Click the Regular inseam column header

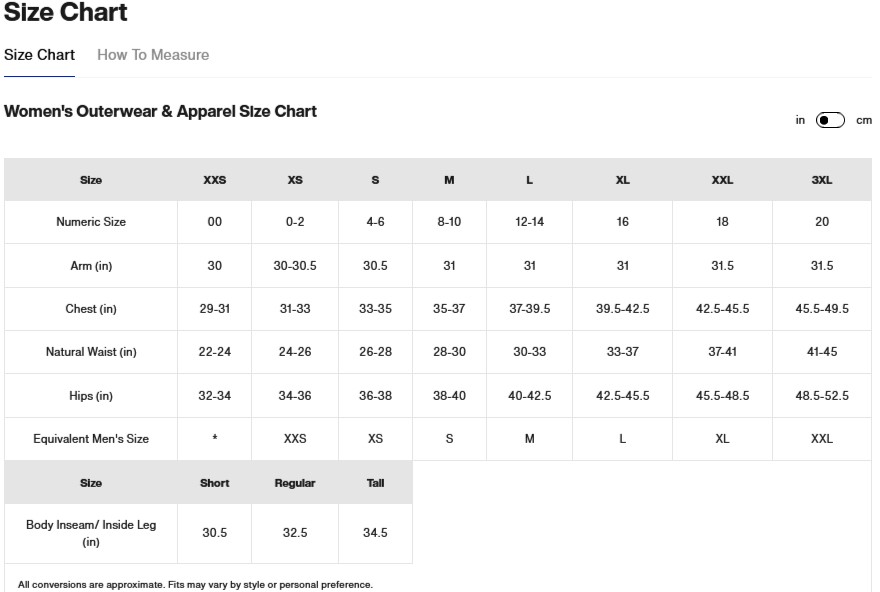tap(295, 483)
